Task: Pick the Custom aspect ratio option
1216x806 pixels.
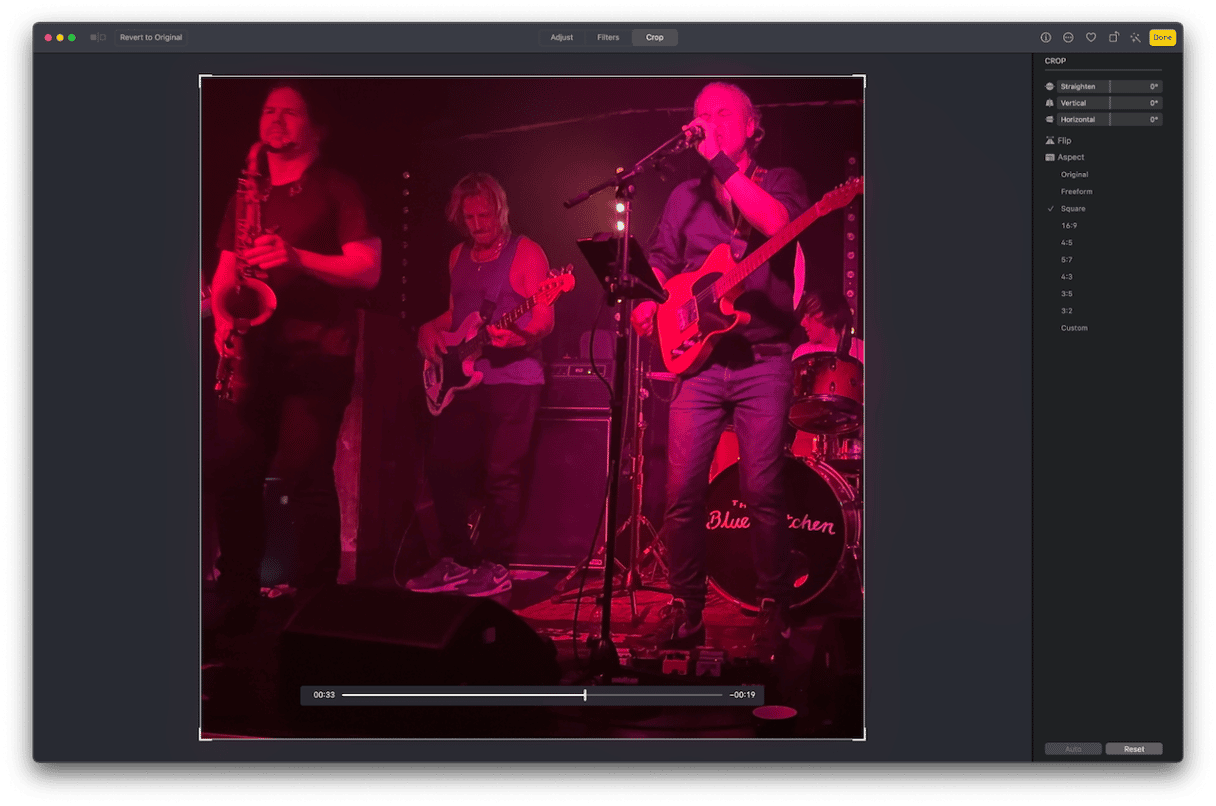Action: tap(1074, 328)
